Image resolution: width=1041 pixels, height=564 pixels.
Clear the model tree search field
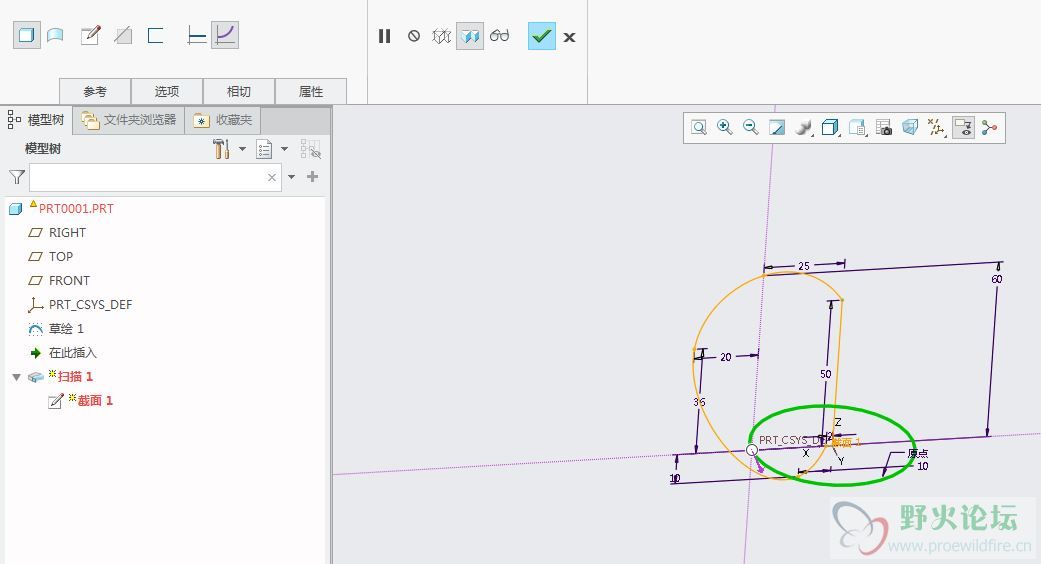point(272,177)
